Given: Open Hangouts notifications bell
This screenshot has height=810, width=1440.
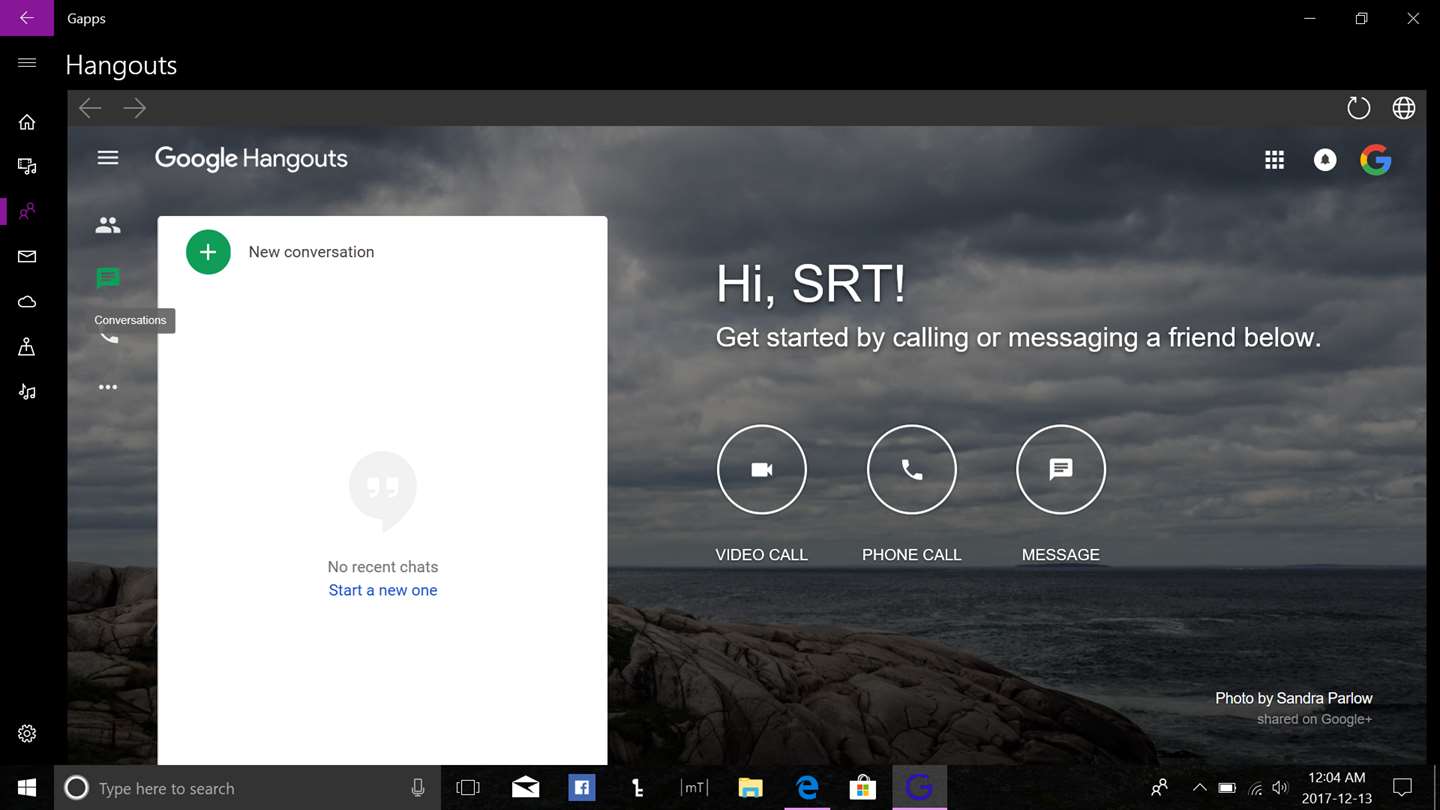Looking at the screenshot, I should [x=1325, y=160].
